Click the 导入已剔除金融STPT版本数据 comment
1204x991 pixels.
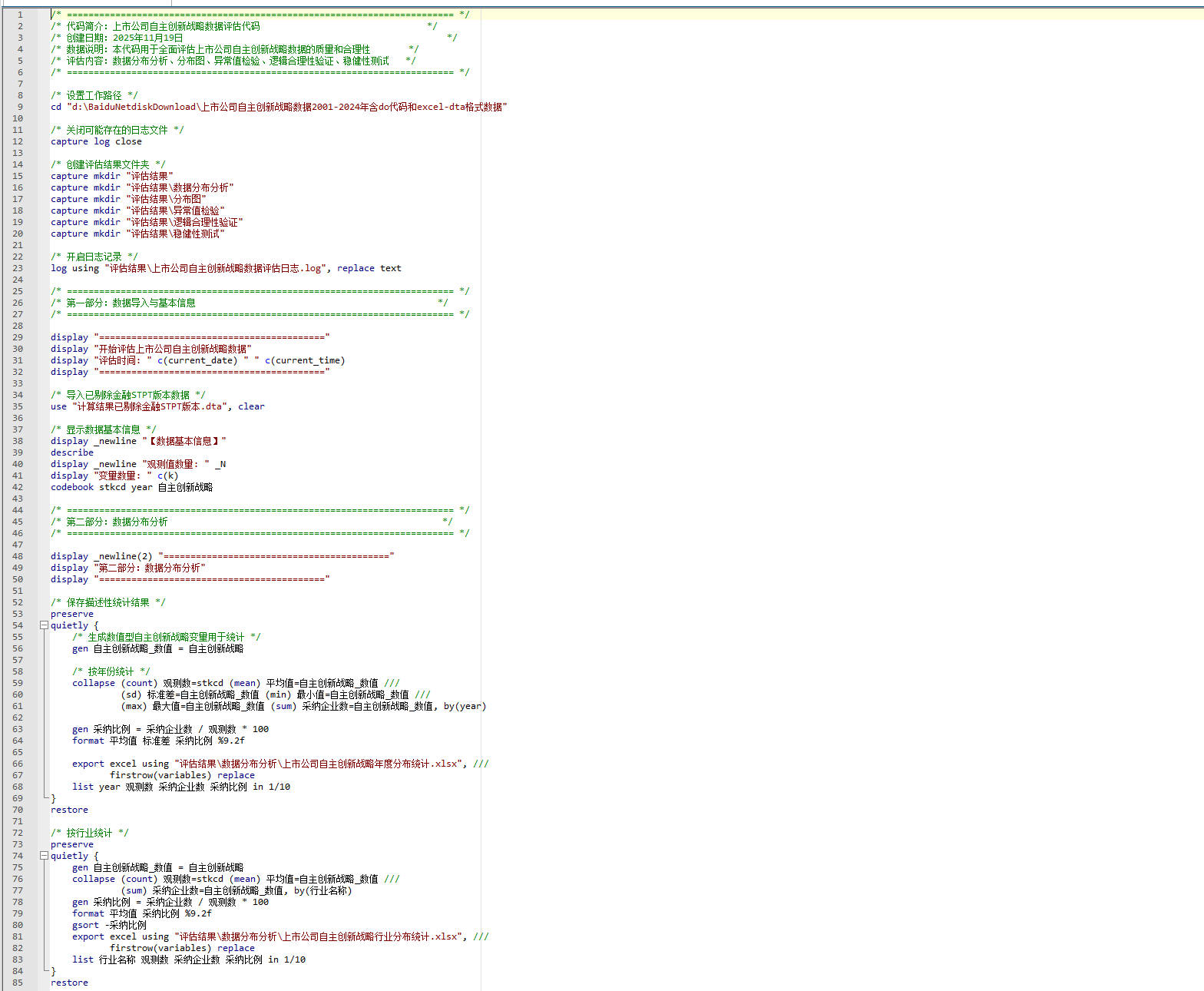[128, 395]
